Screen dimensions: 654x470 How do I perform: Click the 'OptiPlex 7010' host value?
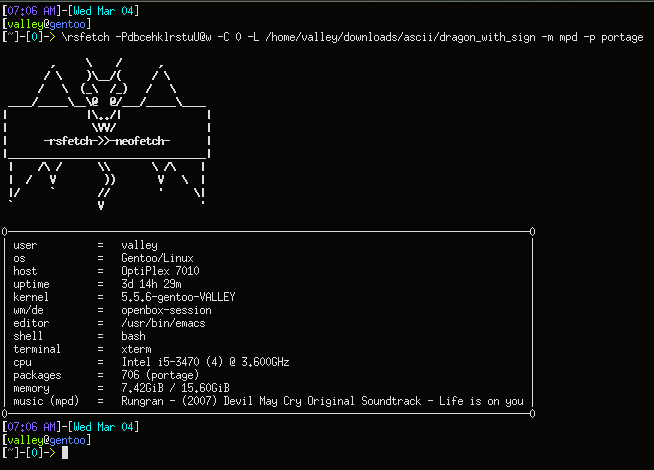click(x=160, y=271)
